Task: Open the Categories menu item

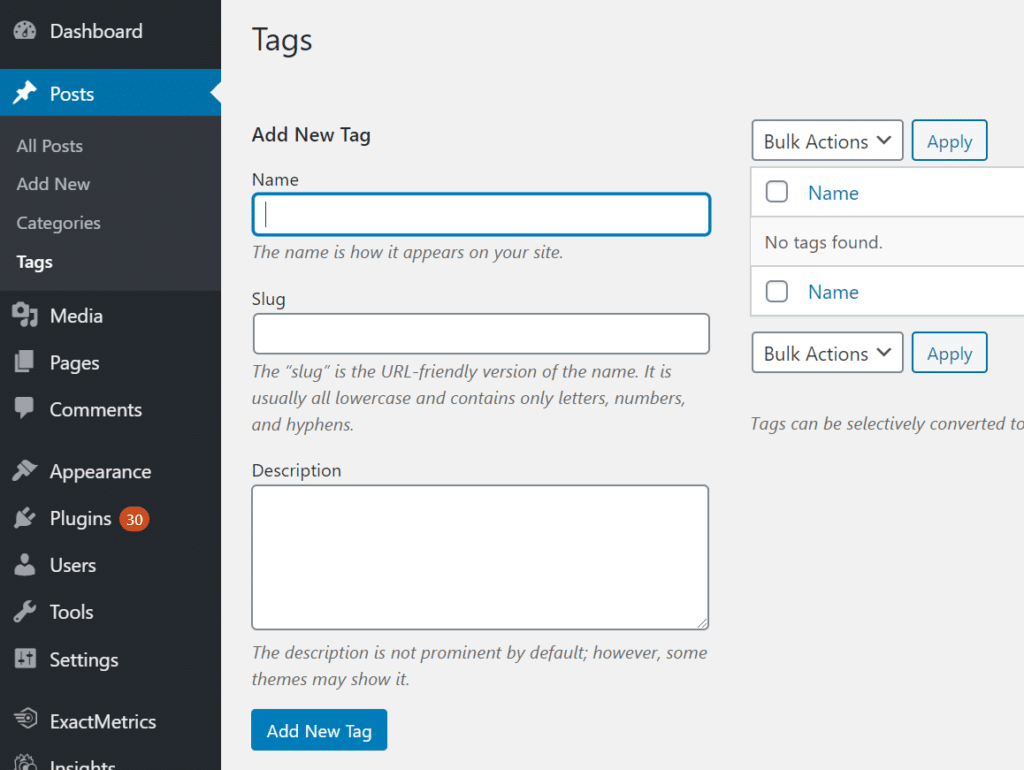Action: pyautogui.click(x=58, y=223)
